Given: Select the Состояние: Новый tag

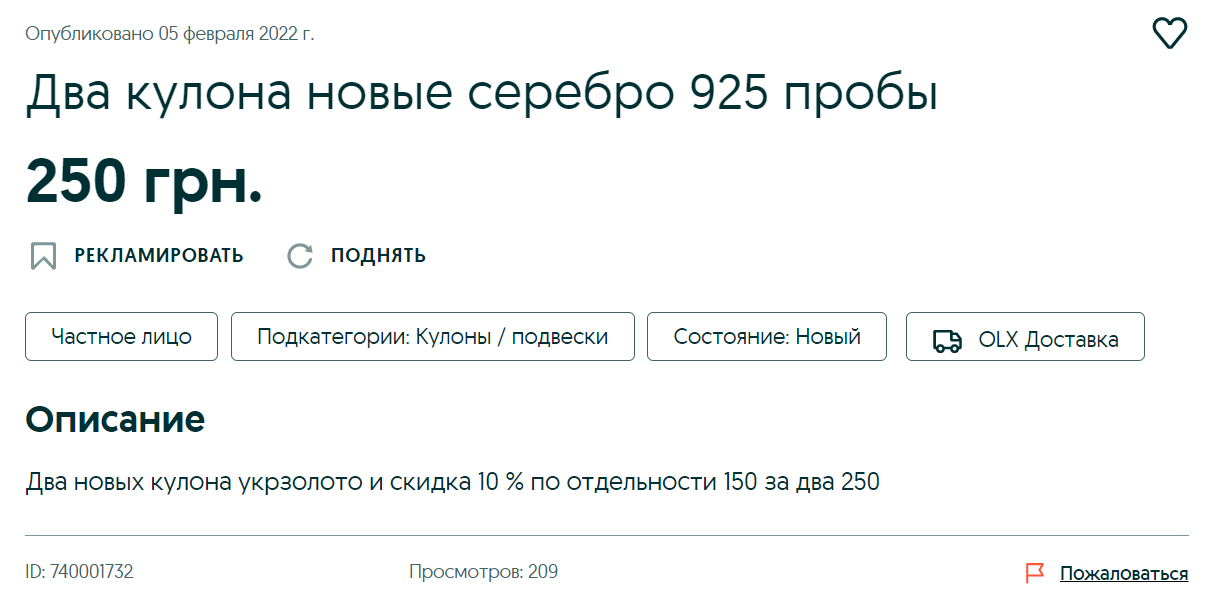Looking at the screenshot, I should [x=767, y=337].
